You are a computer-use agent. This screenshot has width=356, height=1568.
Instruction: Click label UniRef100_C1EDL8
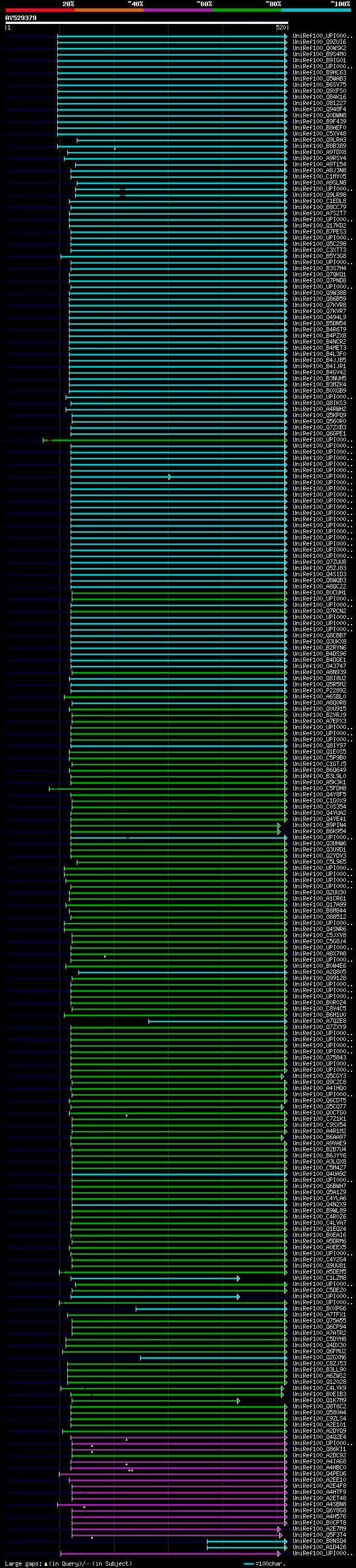(x=319, y=201)
